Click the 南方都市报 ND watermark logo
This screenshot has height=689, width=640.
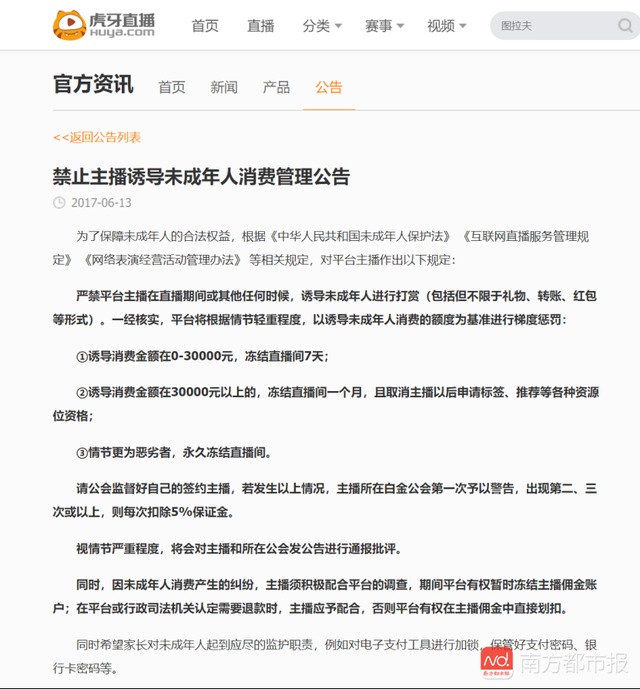497,662
